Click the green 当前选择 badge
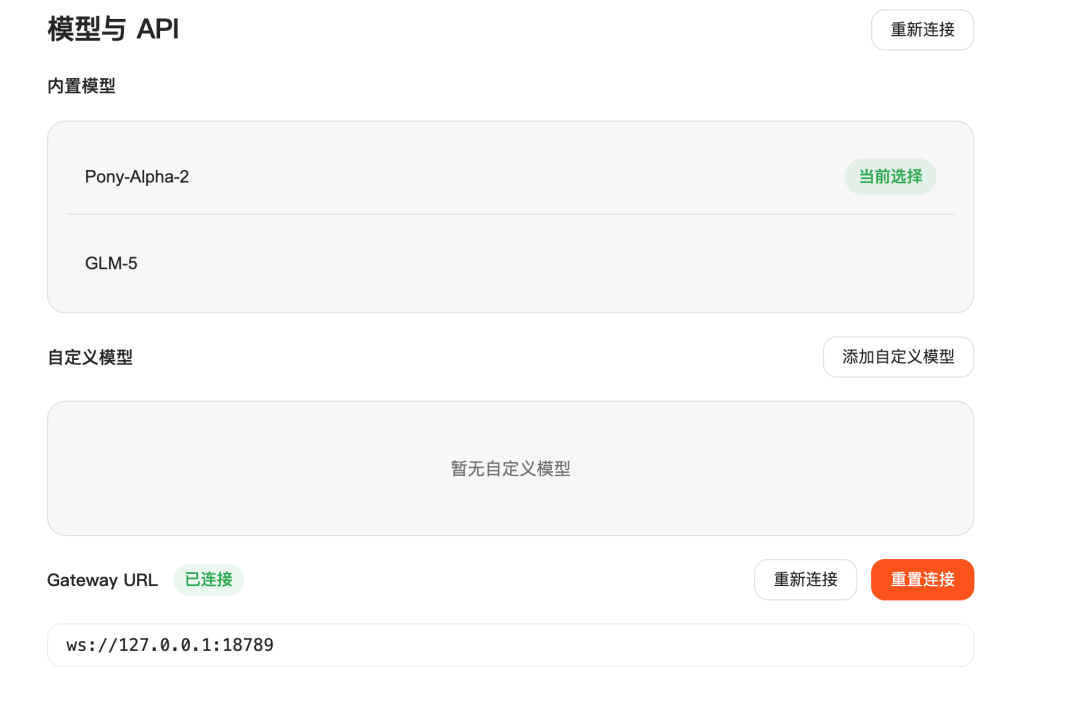 (890, 177)
